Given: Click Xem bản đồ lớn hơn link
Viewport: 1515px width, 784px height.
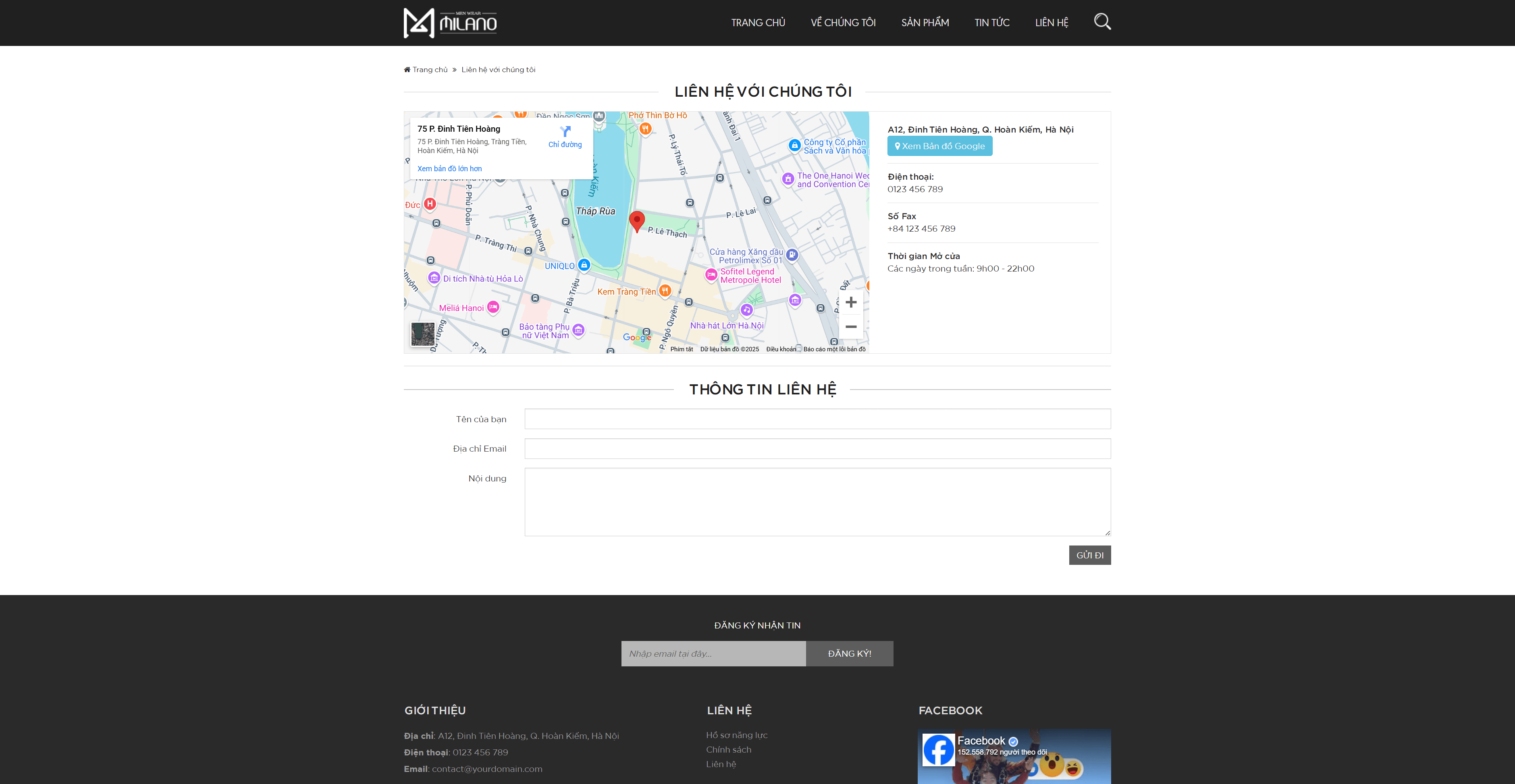Looking at the screenshot, I should point(449,169).
